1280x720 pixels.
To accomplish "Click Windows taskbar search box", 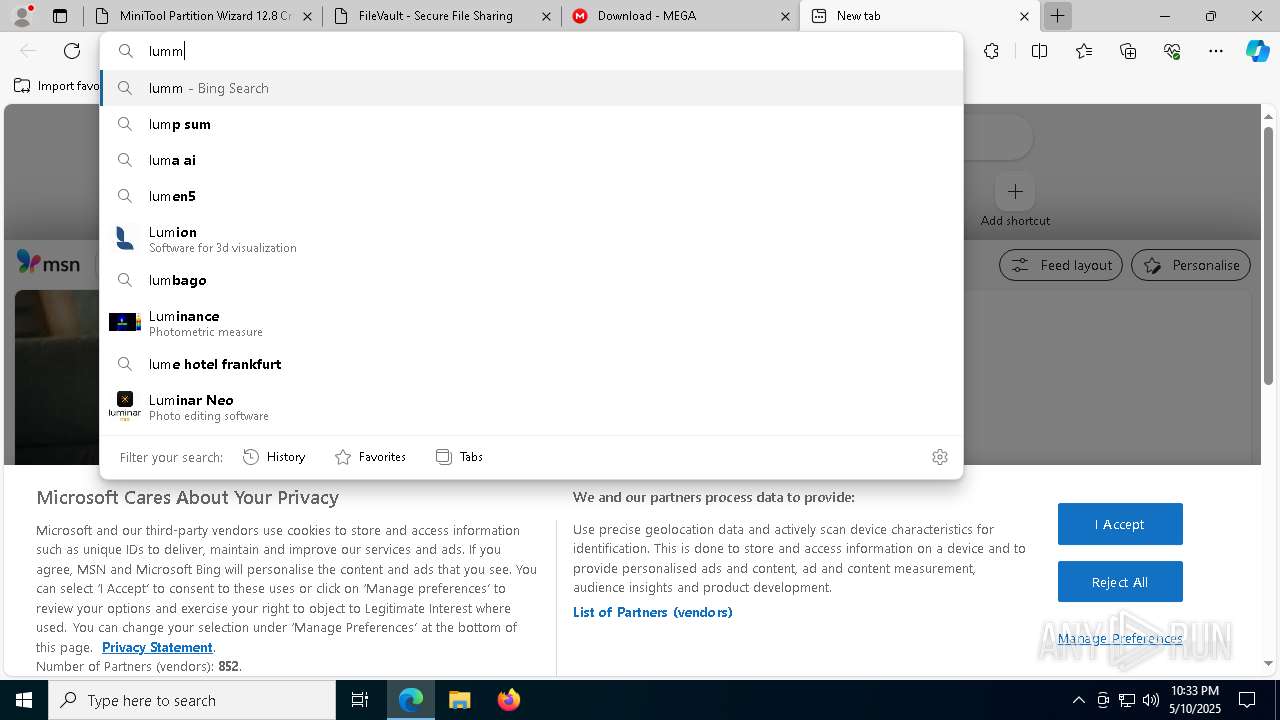I will coord(192,700).
